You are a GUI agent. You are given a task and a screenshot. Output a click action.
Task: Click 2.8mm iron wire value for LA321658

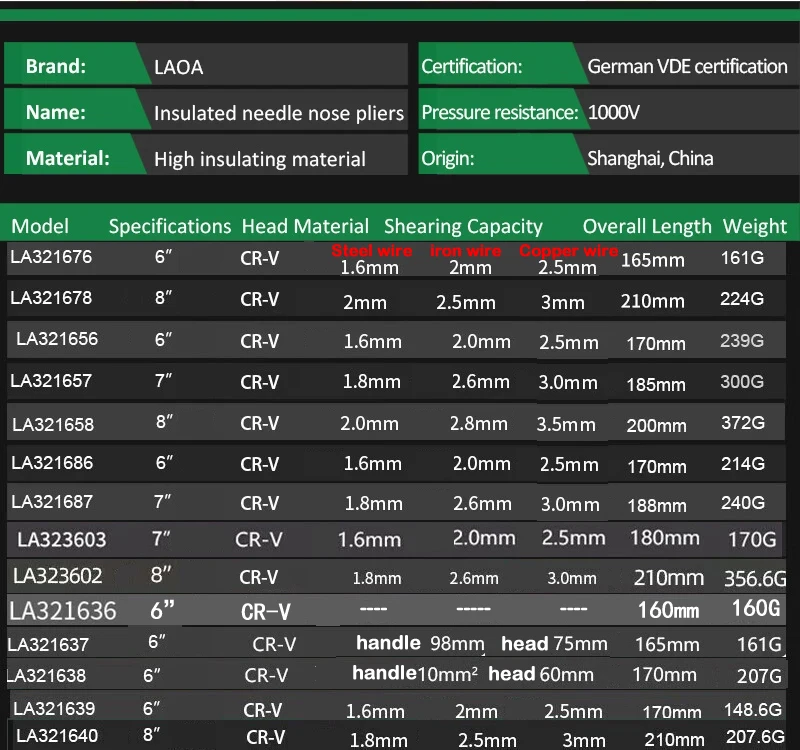[x=479, y=423]
